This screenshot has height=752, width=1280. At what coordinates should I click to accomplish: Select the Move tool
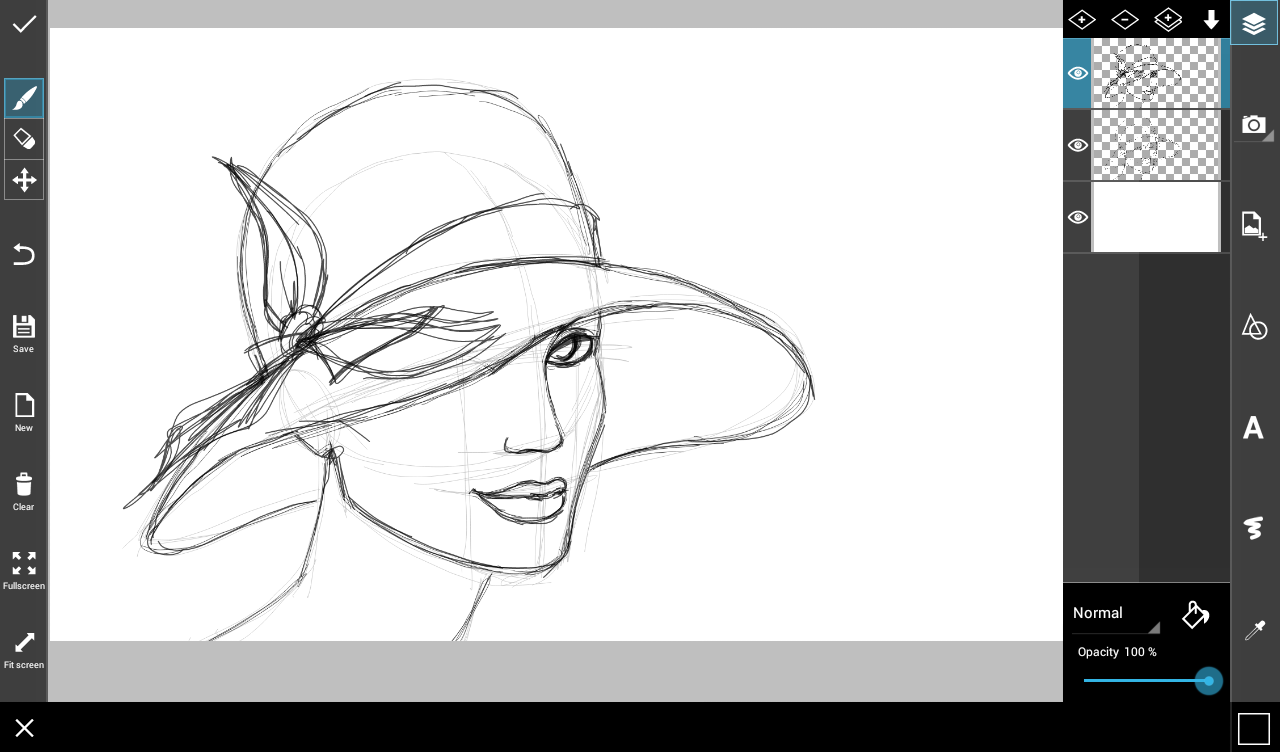coord(24,180)
